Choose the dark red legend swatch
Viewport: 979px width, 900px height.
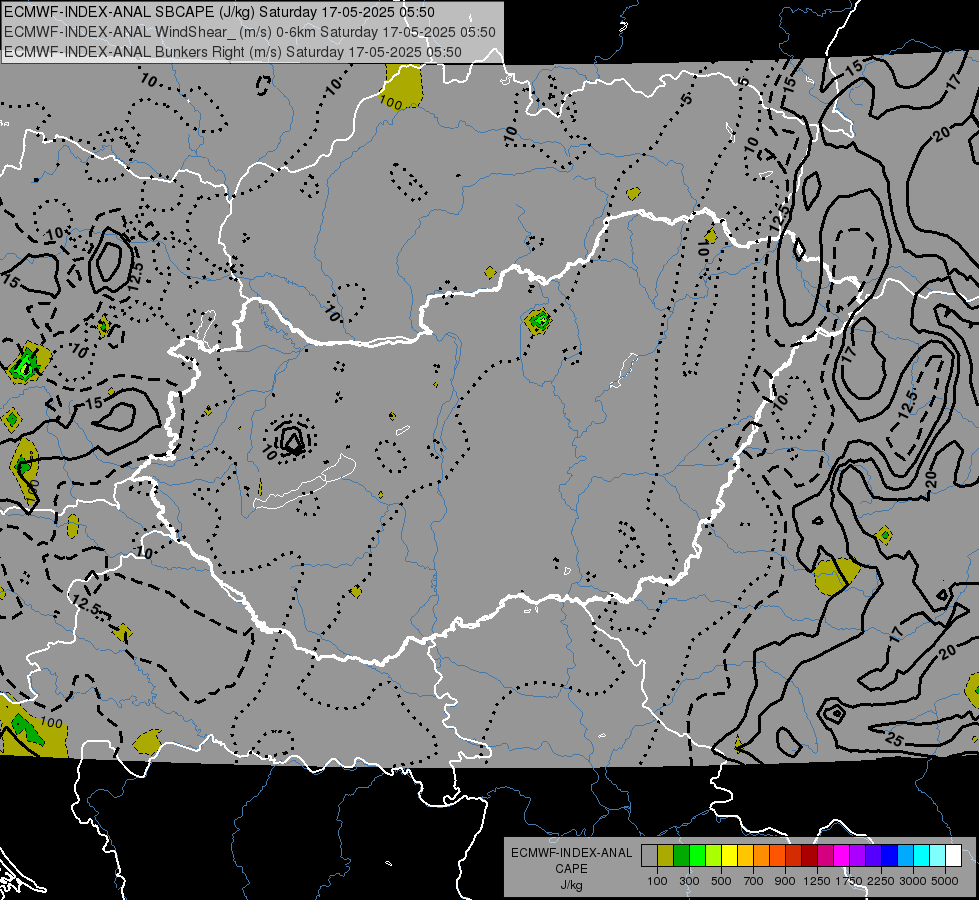coord(810,855)
